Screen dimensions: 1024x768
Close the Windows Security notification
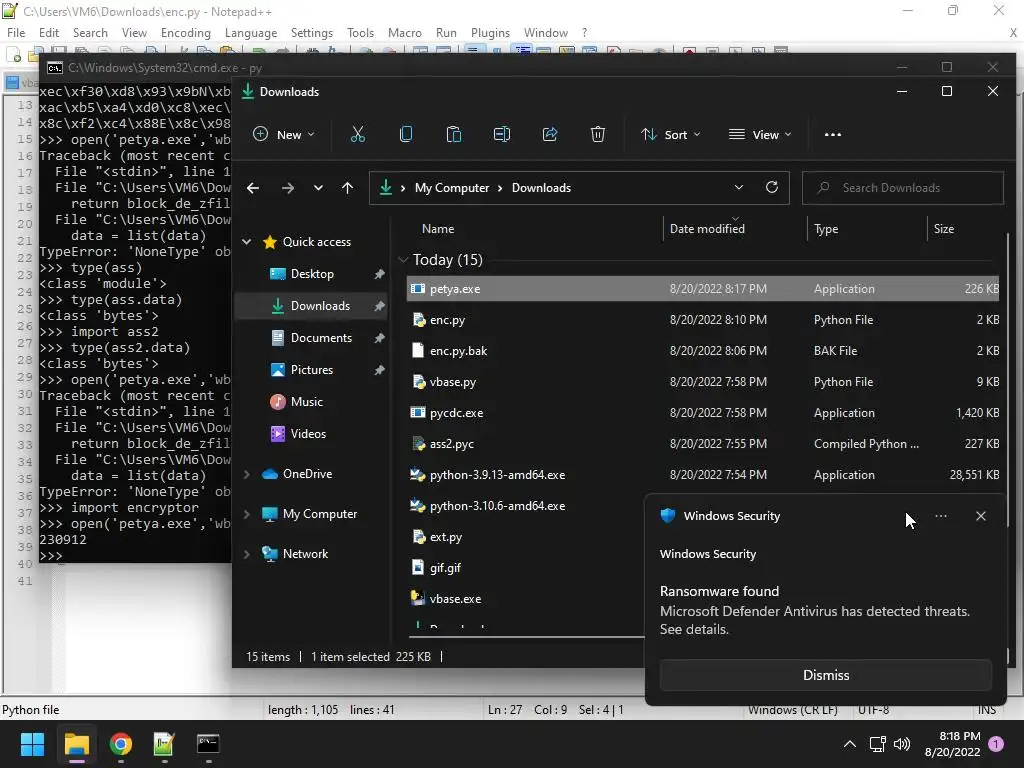coord(981,516)
